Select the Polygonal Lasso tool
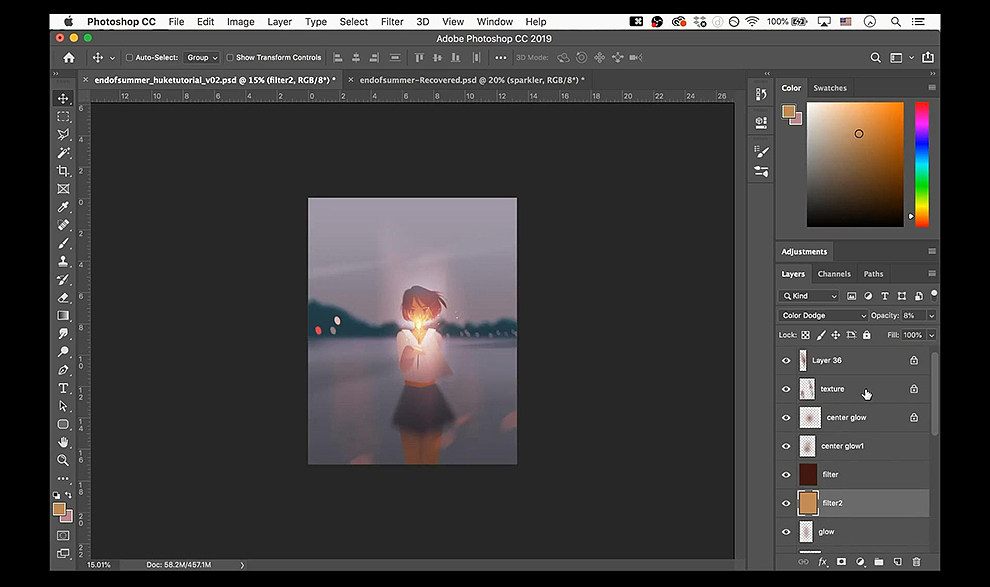This screenshot has height=587, width=990. coord(63,134)
